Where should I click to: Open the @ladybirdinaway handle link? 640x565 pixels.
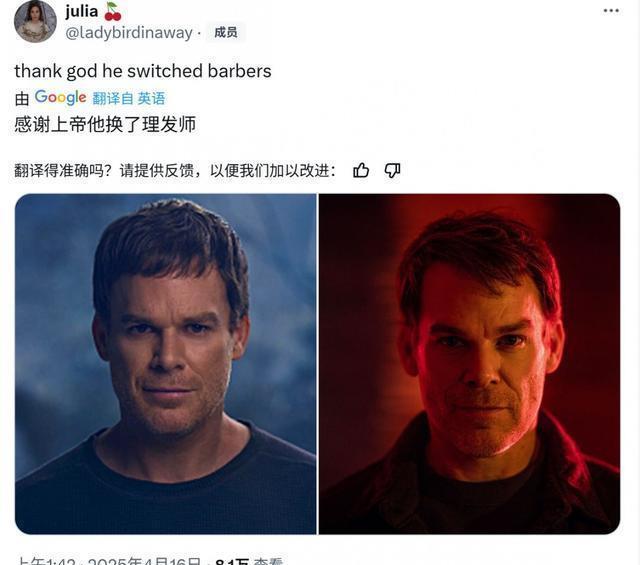129,33
